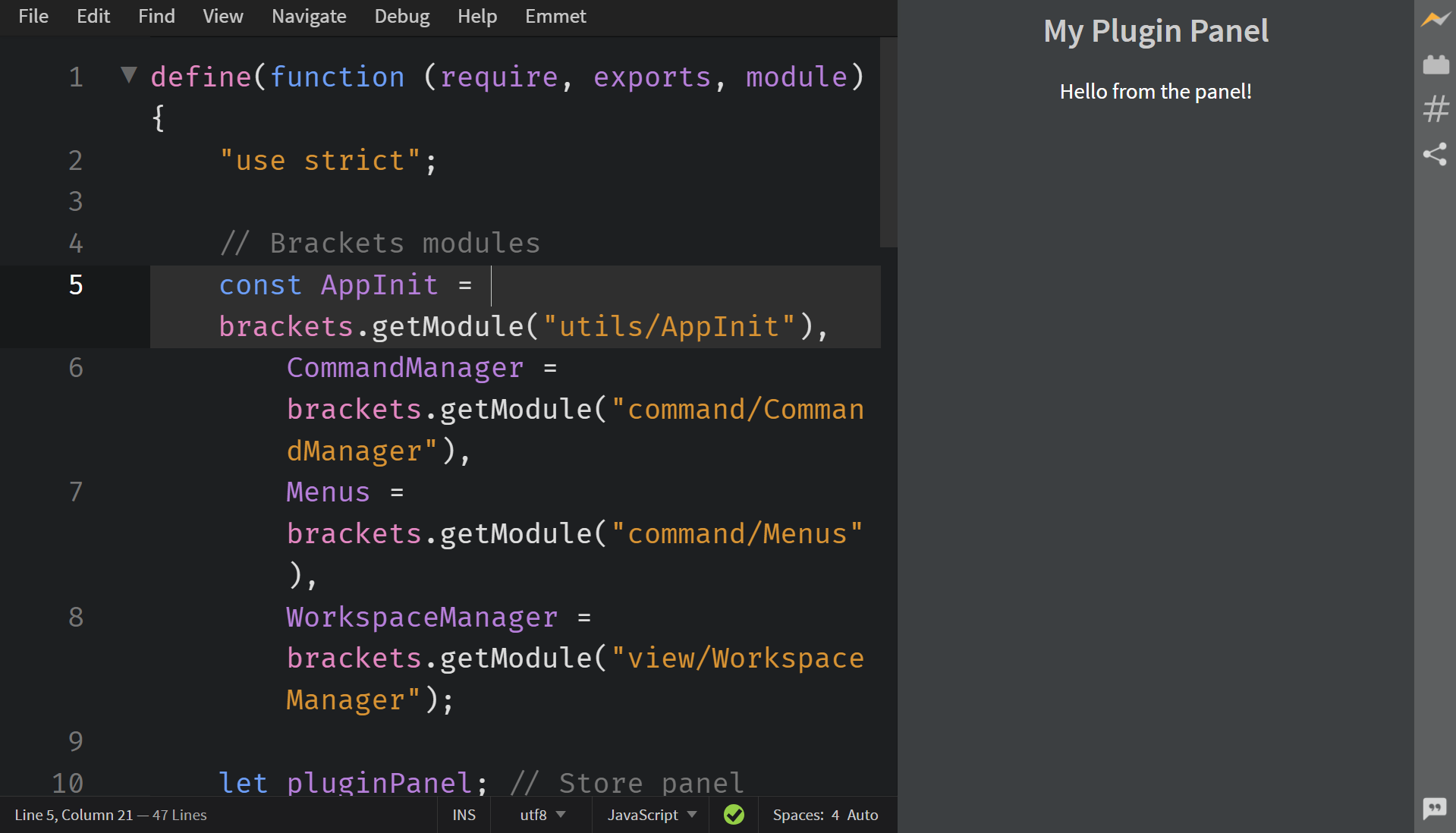Screen dimensions: 1456x833
Task: Click the // Brackets modules comment
Action: (380, 243)
